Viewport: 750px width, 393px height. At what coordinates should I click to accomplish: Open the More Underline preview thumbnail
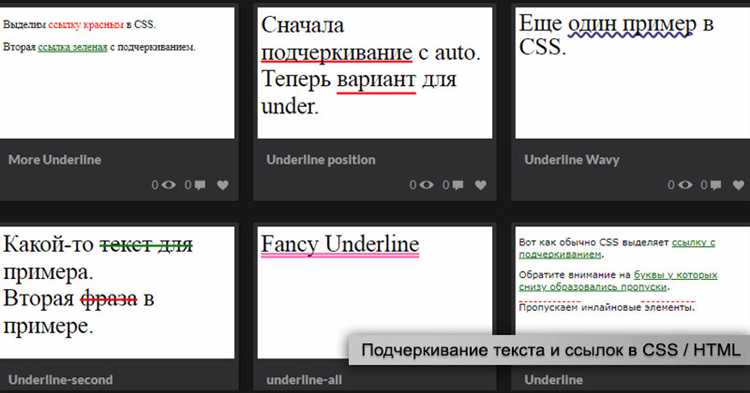coord(117,73)
